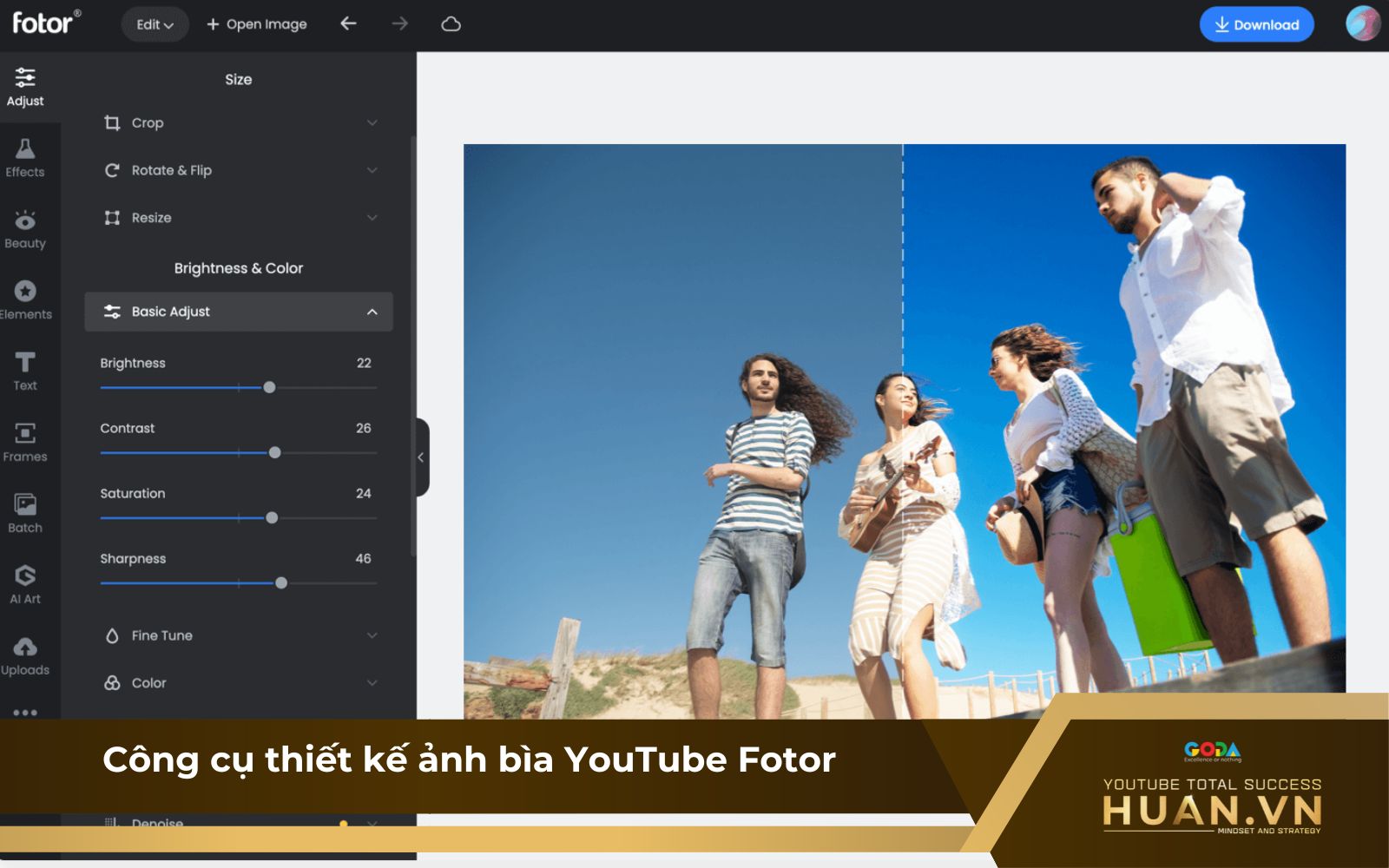Click the Rotate & Flip icon
Image resolution: width=1389 pixels, height=868 pixels.
coord(112,170)
